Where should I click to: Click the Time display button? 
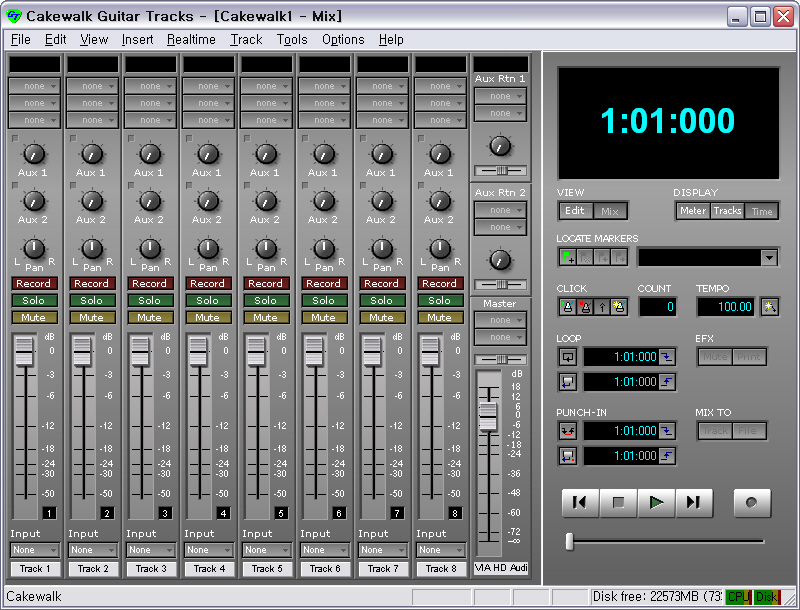pyautogui.click(x=762, y=211)
